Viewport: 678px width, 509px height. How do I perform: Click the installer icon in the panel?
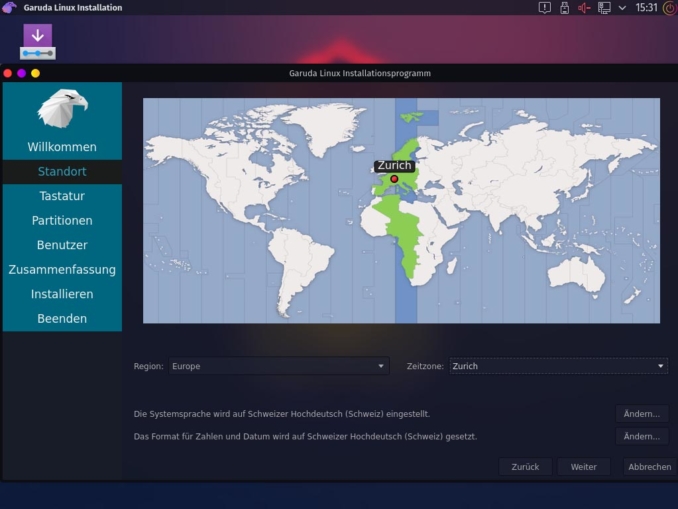coord(37,41)
